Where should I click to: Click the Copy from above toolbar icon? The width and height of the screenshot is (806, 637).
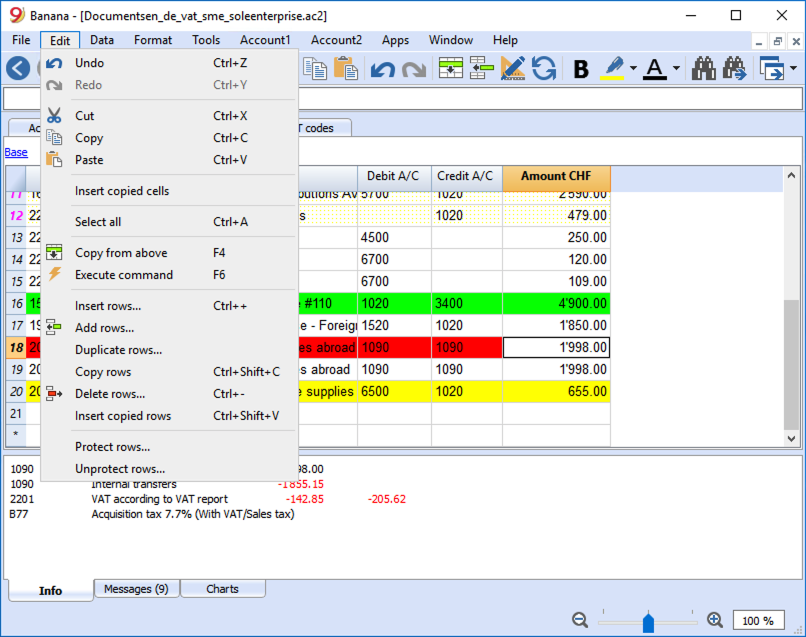451,68
